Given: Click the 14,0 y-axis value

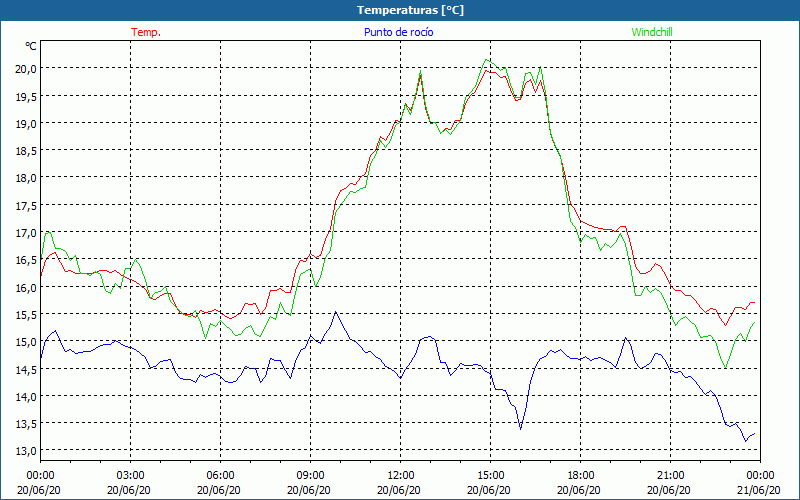Looking at the screenshot, I should (26, 396).
